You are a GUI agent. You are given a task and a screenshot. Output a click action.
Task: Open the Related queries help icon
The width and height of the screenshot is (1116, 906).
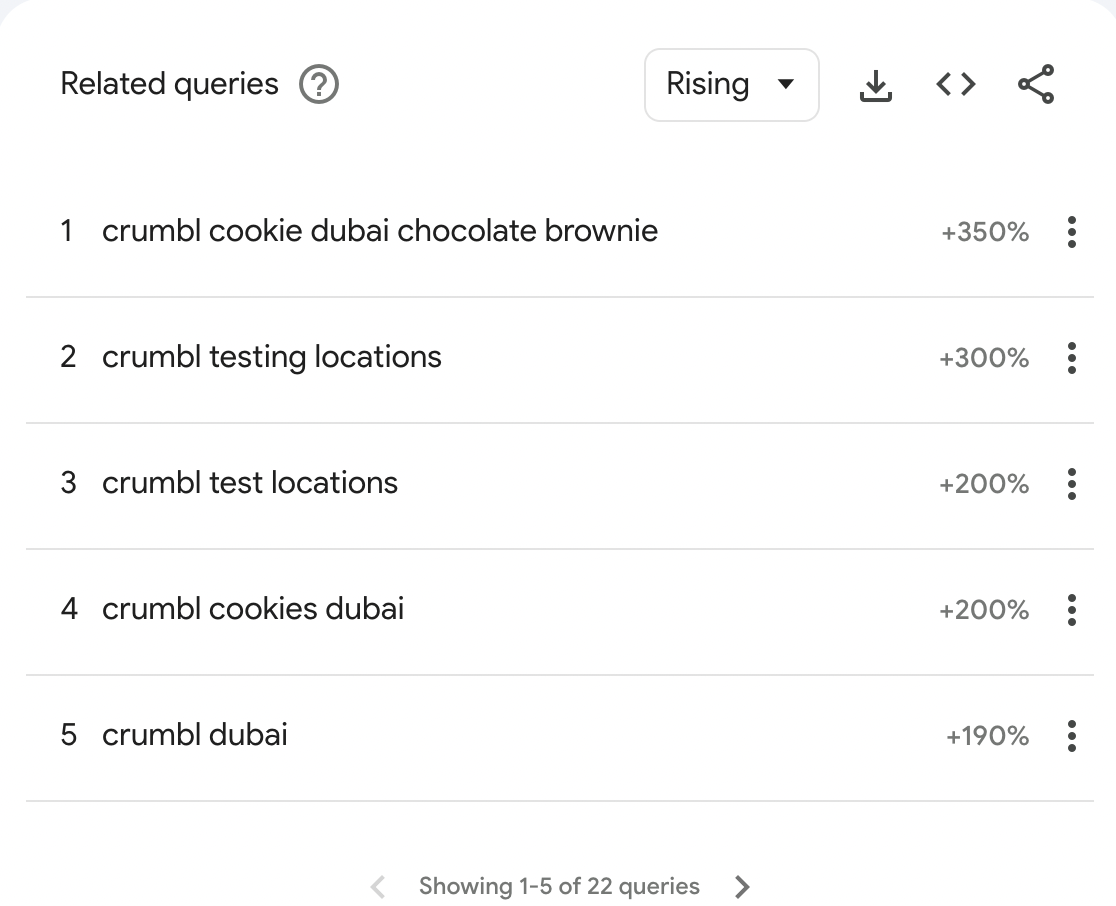click(319, 84)
